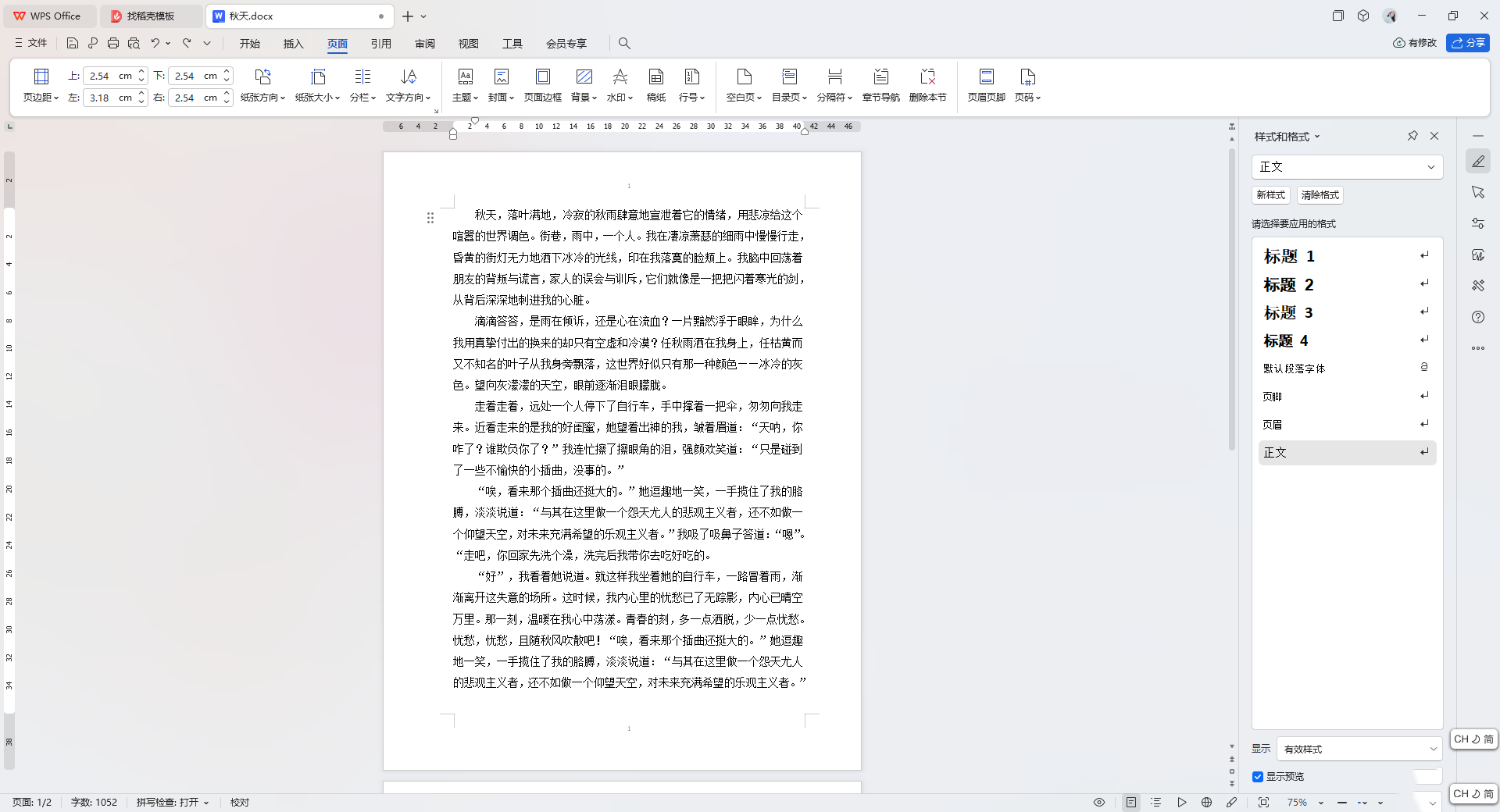Expand new tab dropdown chevron
Image resolution: width=1500 pixels, height=812 pixels.
point(423,16)
